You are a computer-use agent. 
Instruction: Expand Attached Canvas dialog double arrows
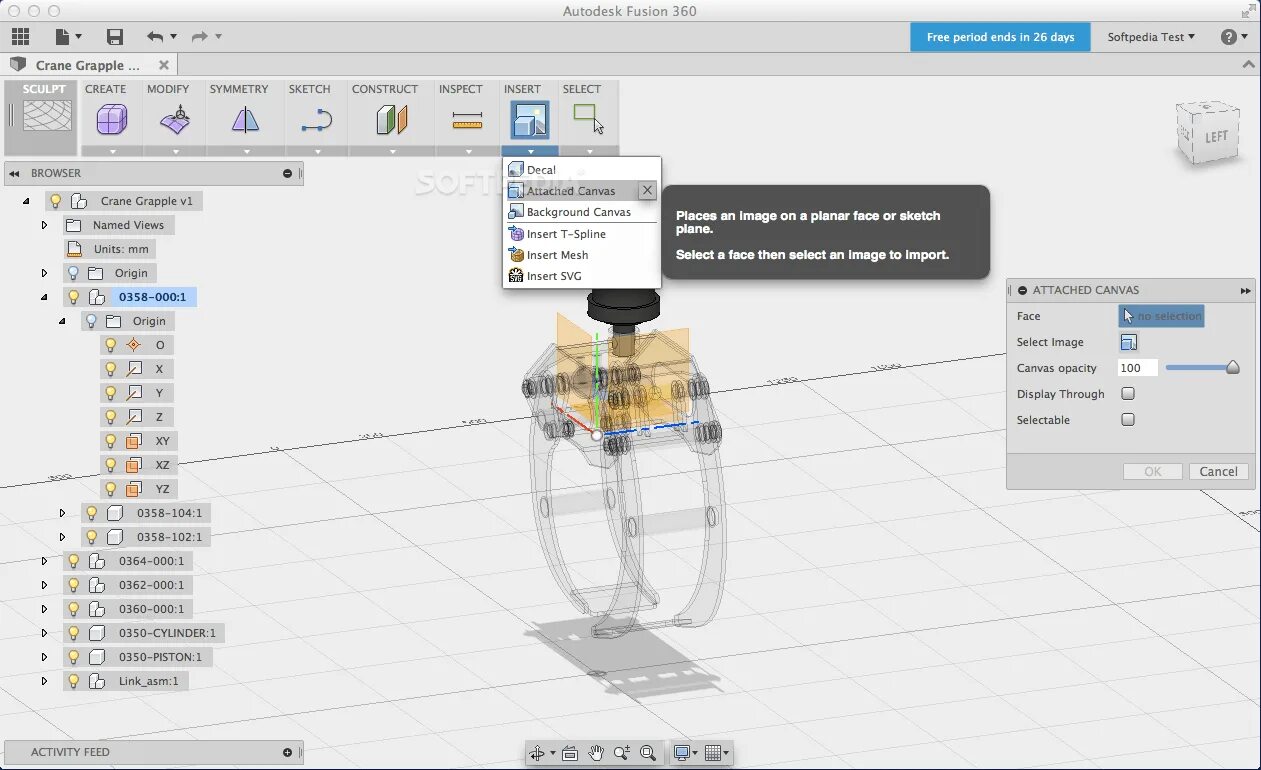coord(1245,290)
